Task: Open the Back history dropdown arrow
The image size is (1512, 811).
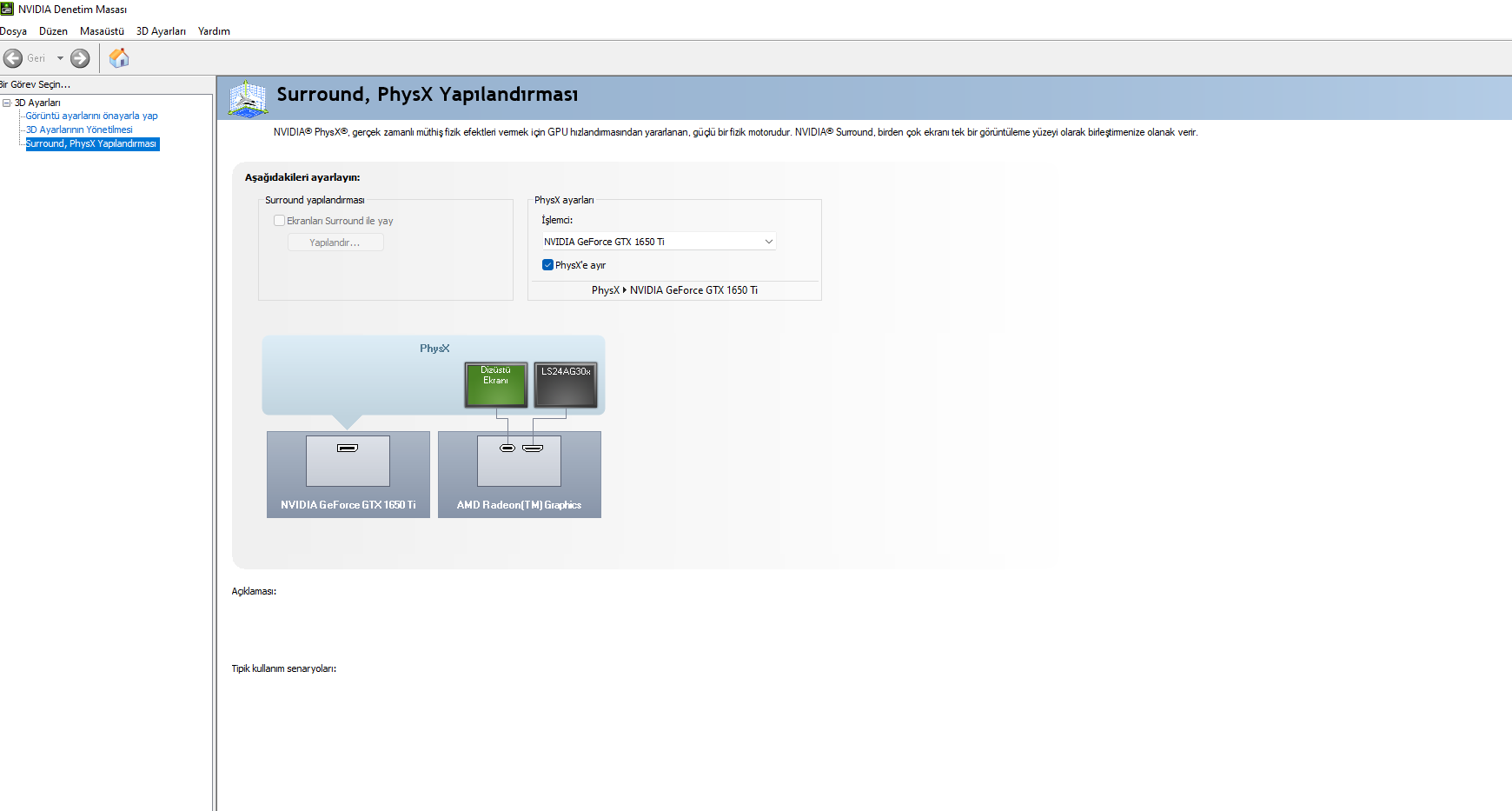Action: pyautogui.click(x=60, y=58)
